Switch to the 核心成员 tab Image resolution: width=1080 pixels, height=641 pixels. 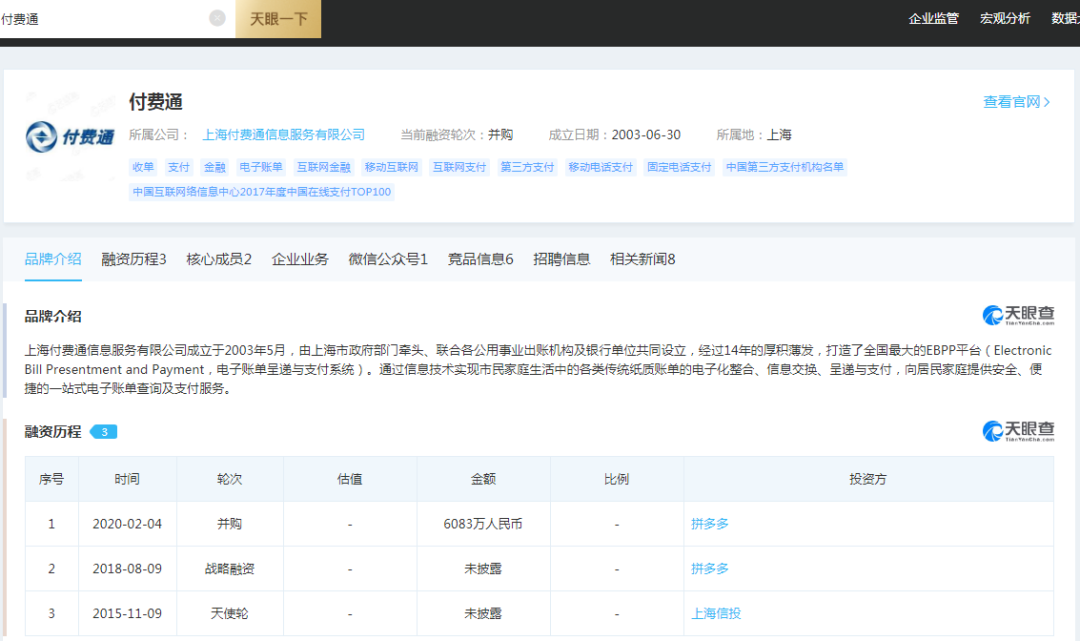219,259
